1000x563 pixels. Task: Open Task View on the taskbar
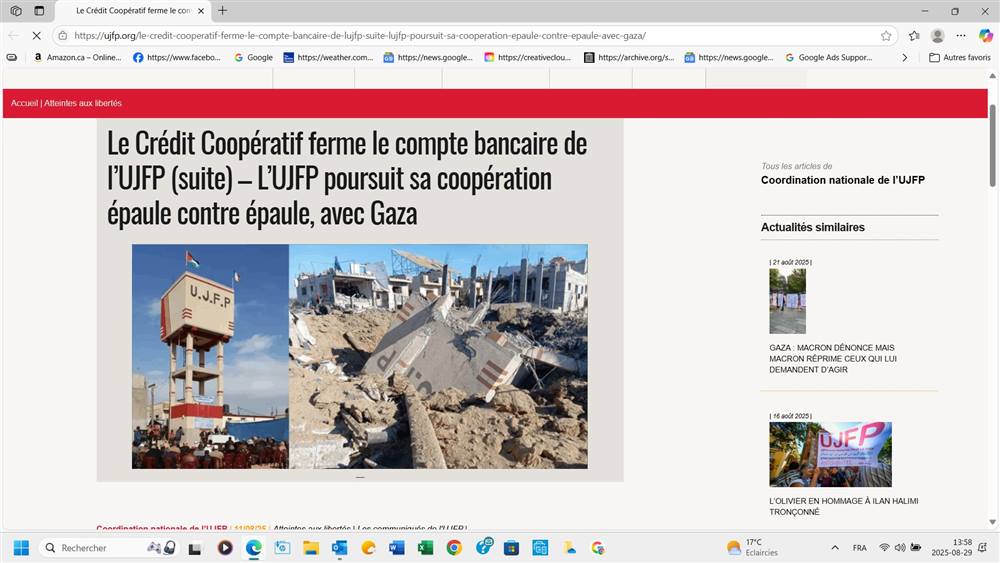click(x=195, y=548)
